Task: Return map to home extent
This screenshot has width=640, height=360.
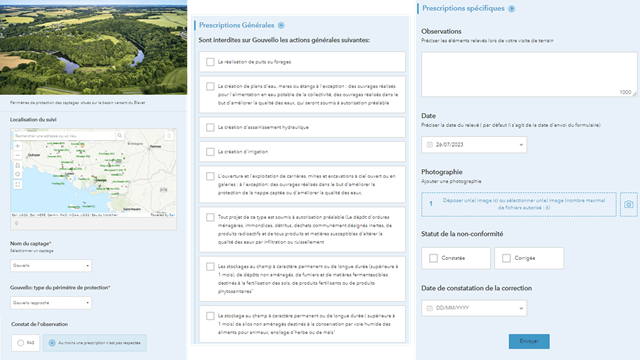Action: pos(18,165)
